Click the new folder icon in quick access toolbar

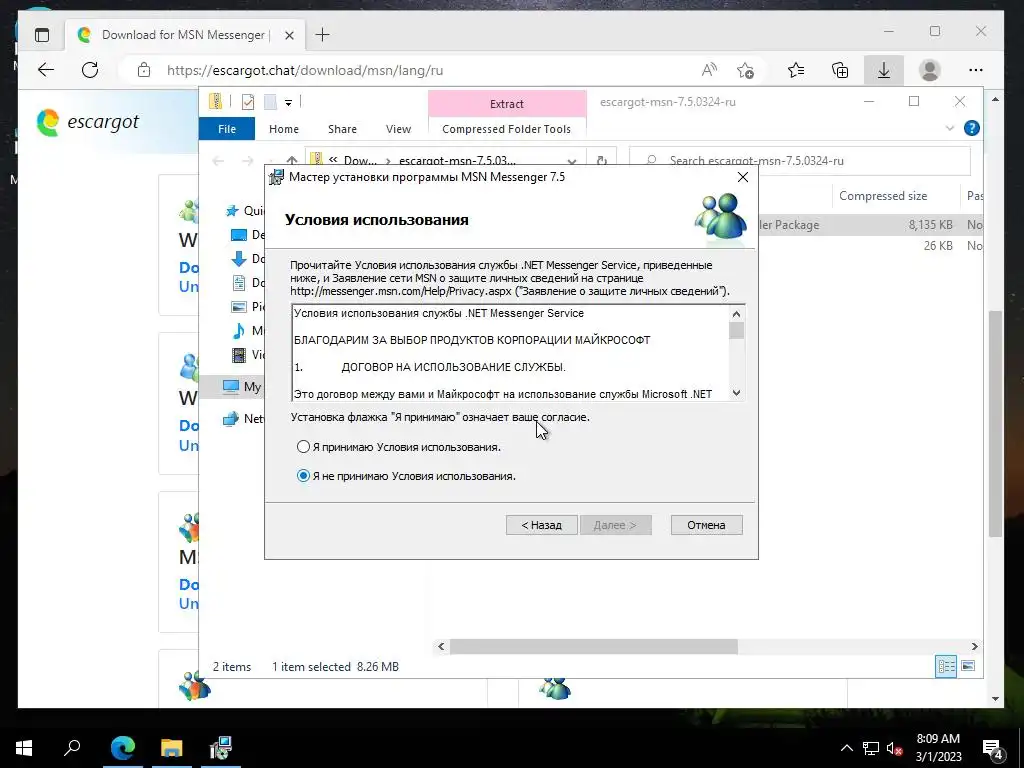click(x=270, y=102)
